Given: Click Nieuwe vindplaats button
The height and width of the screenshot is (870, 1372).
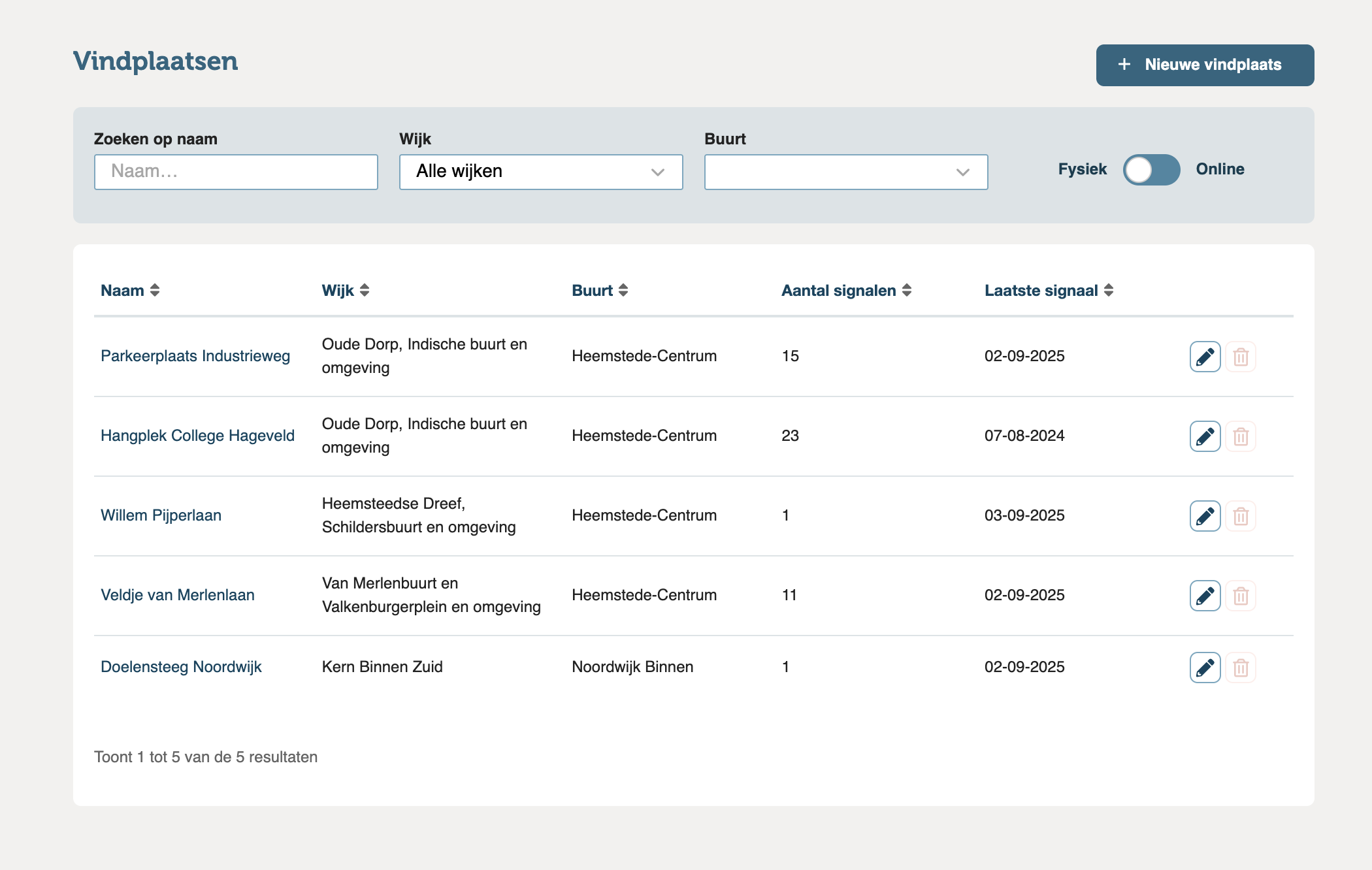Looking at the screenshot, I should point(1205,65).
